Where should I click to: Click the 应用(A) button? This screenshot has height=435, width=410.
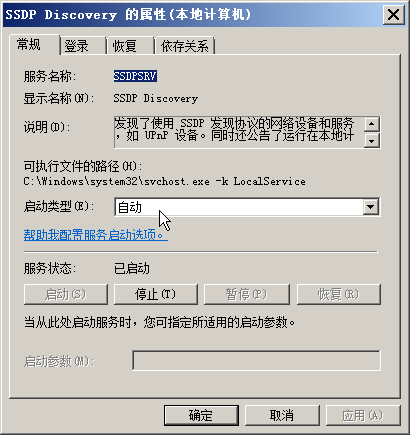[x=363, y=415]
